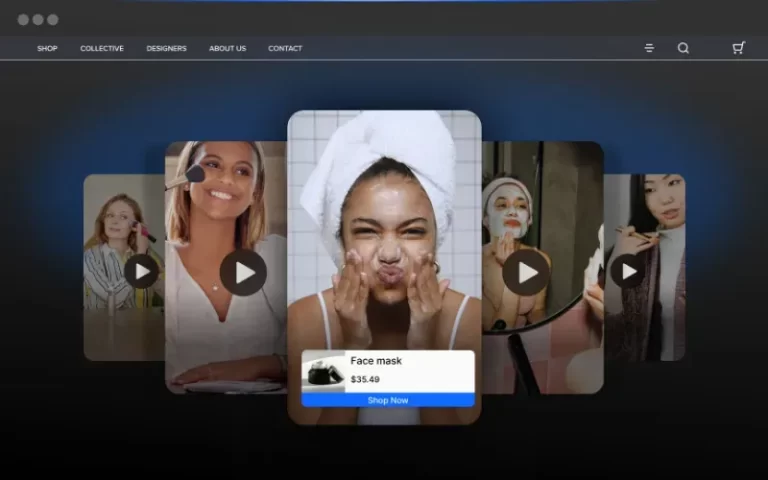
Task: Select the black face mask jar thumbnail
Action: 324,371
